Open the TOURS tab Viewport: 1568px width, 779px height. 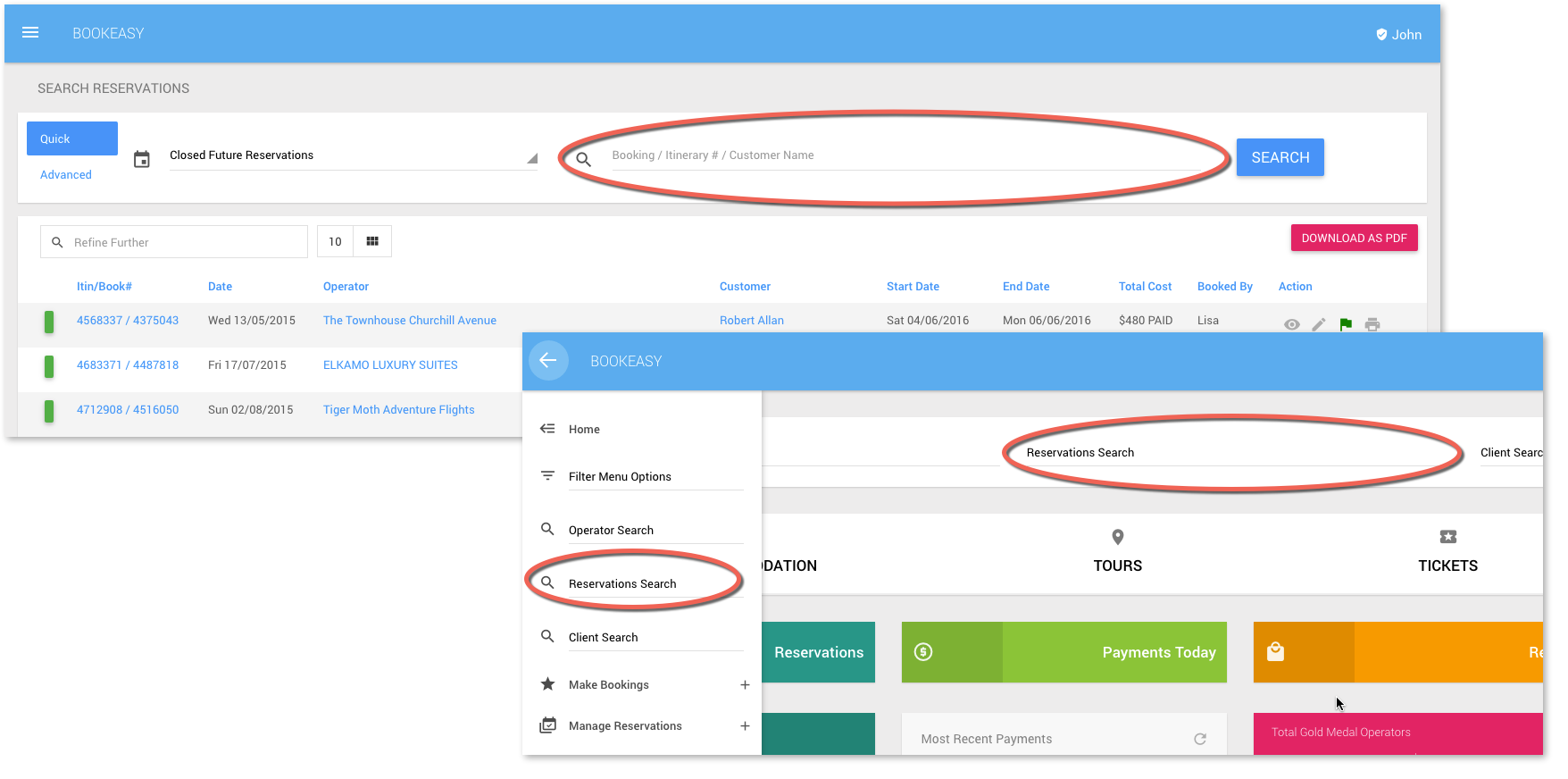[x=1118, y=565]
